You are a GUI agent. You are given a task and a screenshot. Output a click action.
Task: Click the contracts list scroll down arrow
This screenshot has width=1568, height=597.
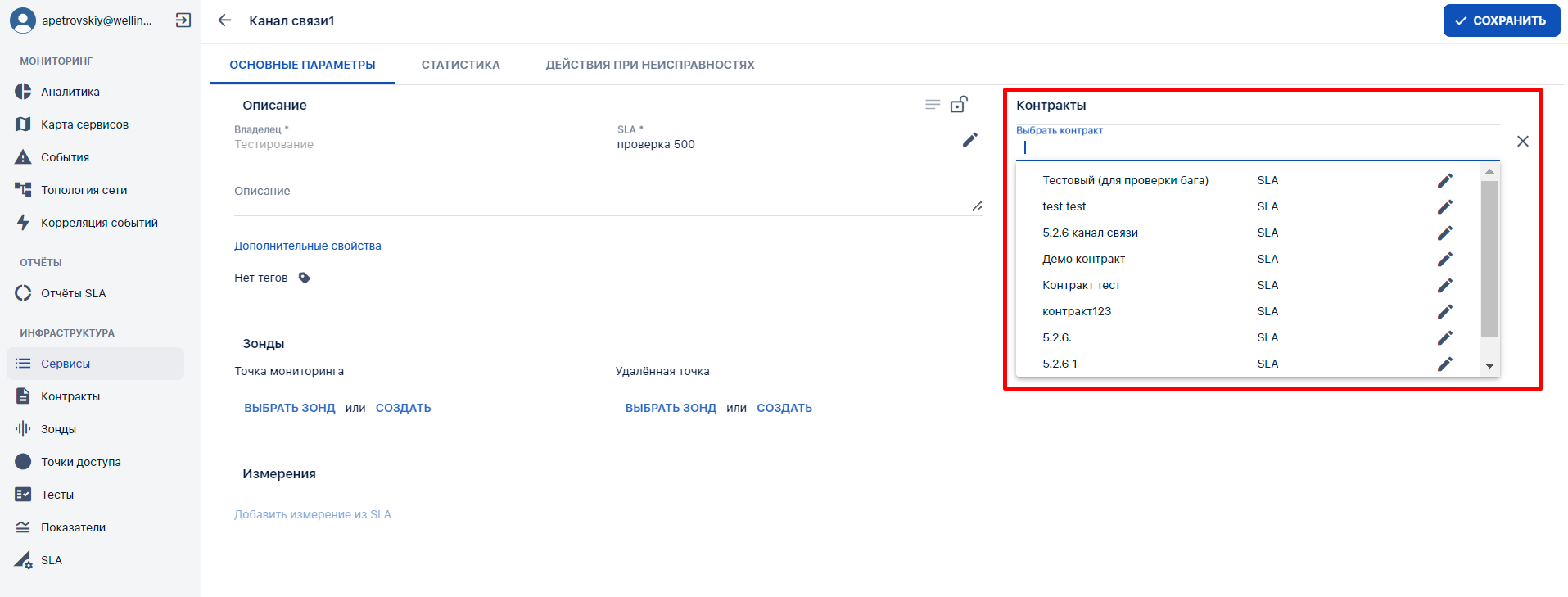(1489, 366)
